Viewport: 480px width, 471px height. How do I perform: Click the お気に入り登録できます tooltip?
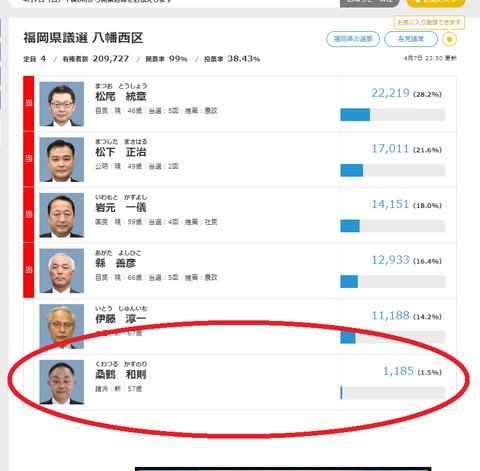tap(429, 23)
